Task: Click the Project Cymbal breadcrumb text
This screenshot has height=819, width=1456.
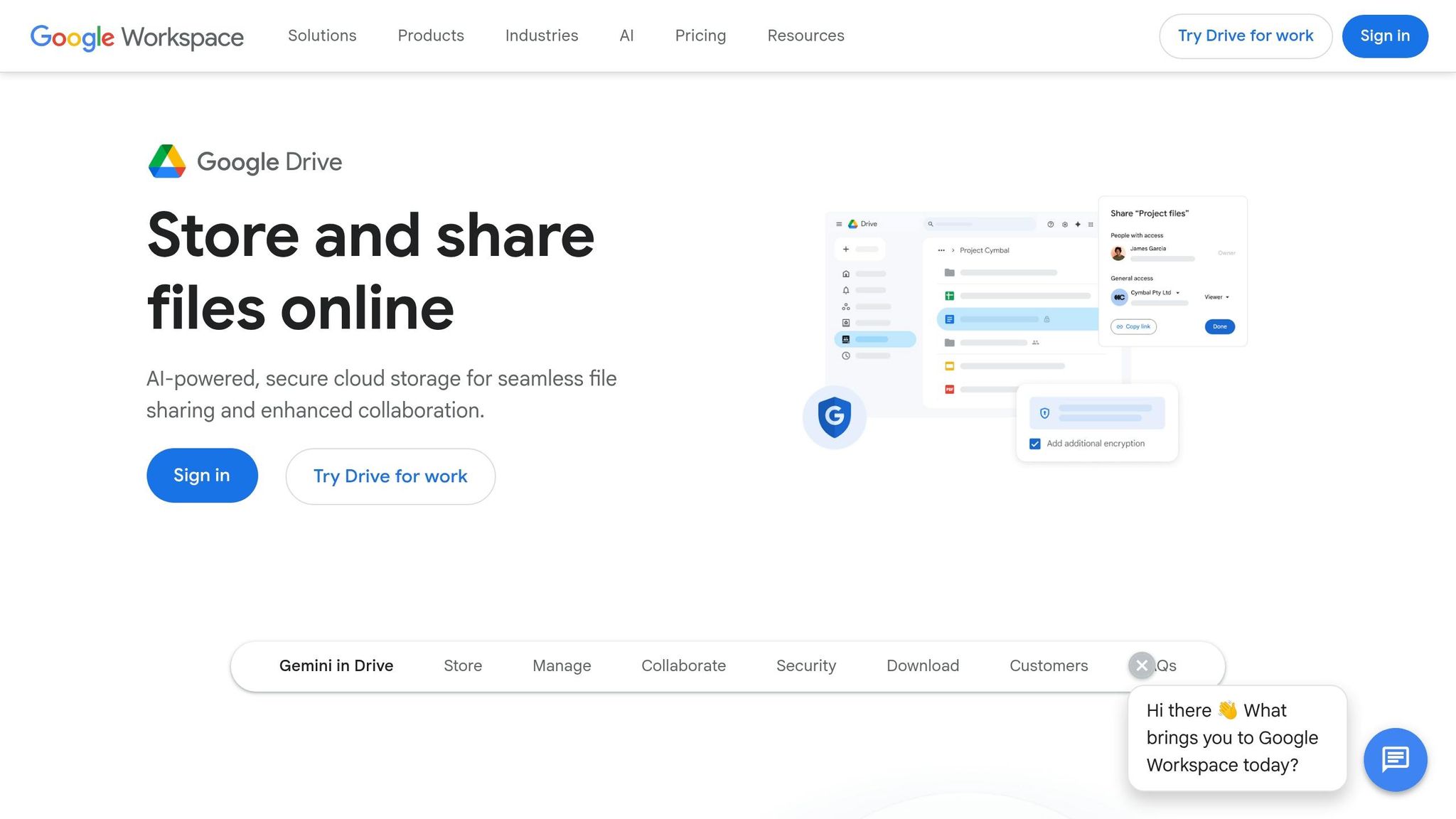Action: [x=984, y=250]
